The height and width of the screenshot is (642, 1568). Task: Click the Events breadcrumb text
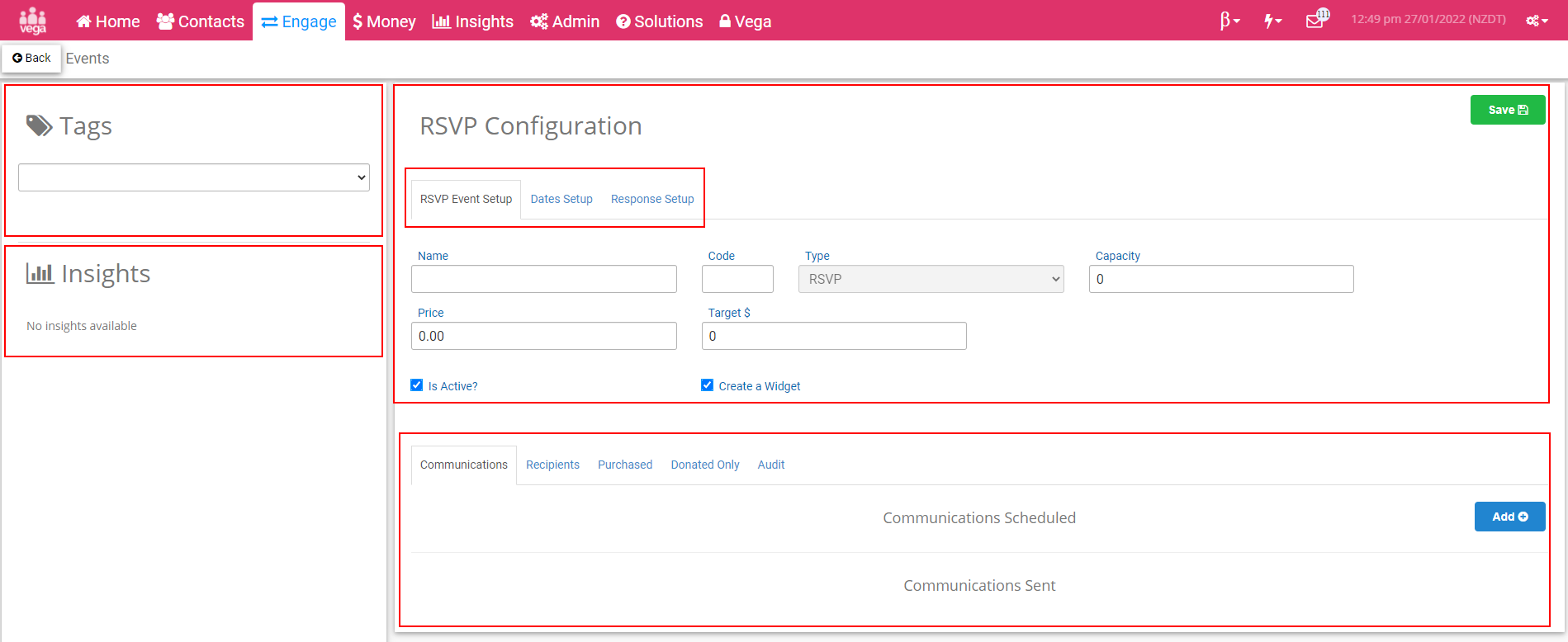tap(88, 59)
